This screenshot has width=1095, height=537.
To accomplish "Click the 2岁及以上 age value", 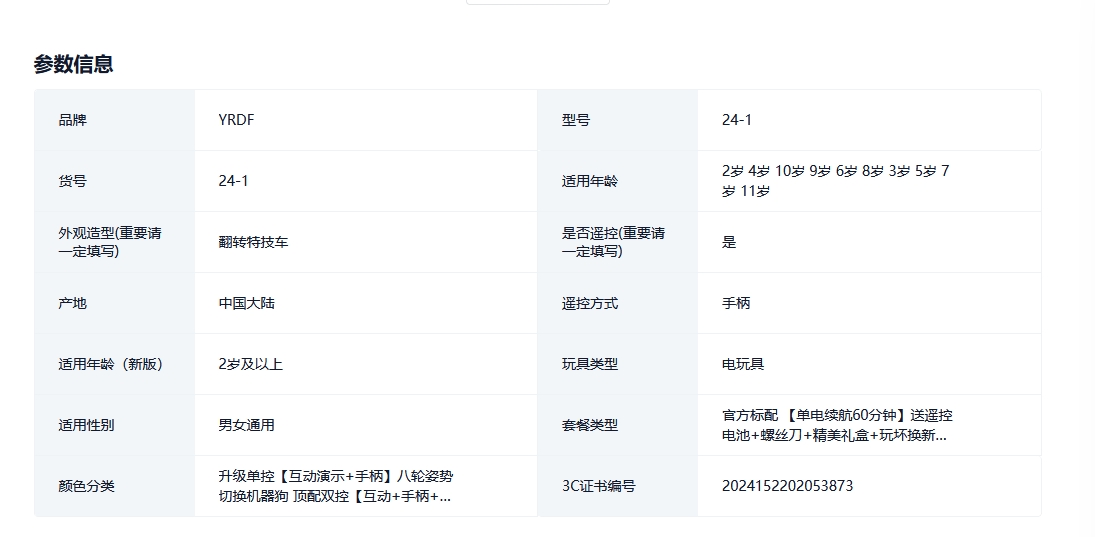I will coord(251,364).
